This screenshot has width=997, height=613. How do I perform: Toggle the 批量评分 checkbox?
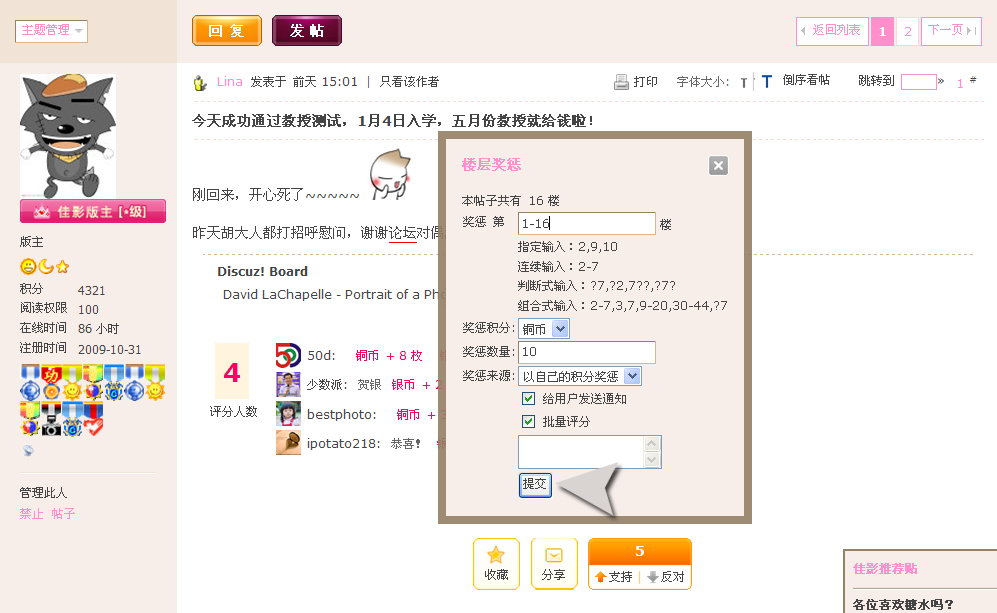point(529,421)
